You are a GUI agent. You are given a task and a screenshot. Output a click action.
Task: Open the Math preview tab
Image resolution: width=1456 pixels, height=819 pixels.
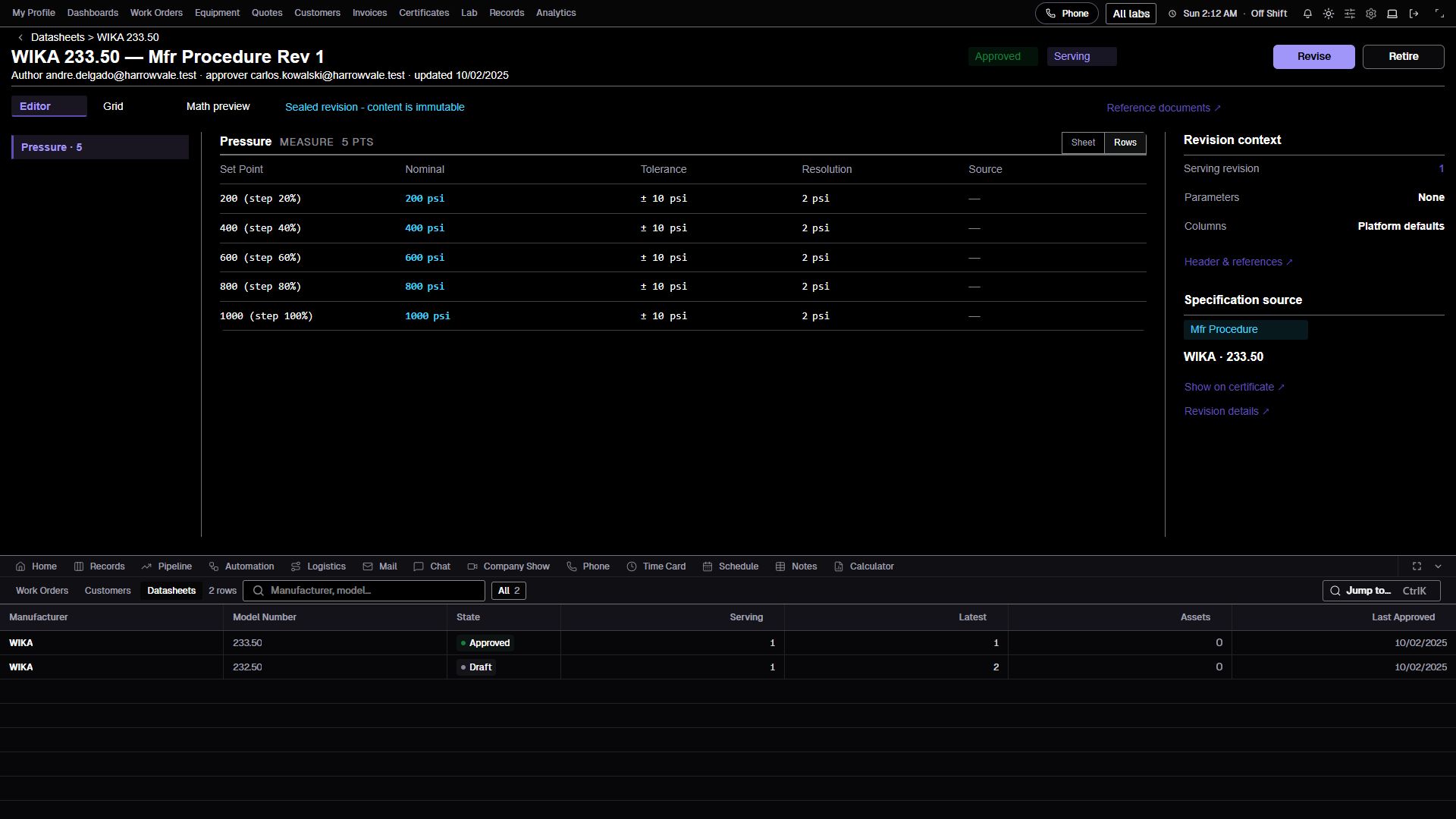(218, 107)
